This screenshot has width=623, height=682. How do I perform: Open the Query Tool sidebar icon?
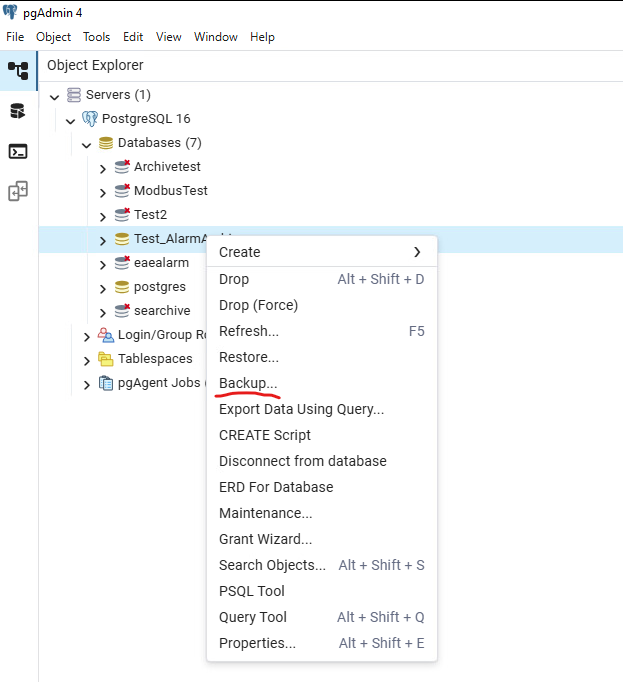[x=18, y=111]
